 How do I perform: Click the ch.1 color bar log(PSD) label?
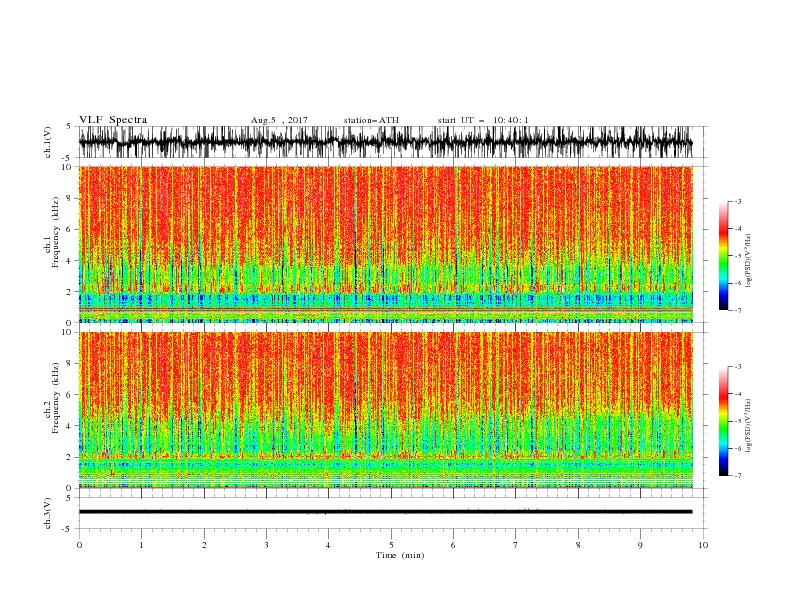pos(749,261)
